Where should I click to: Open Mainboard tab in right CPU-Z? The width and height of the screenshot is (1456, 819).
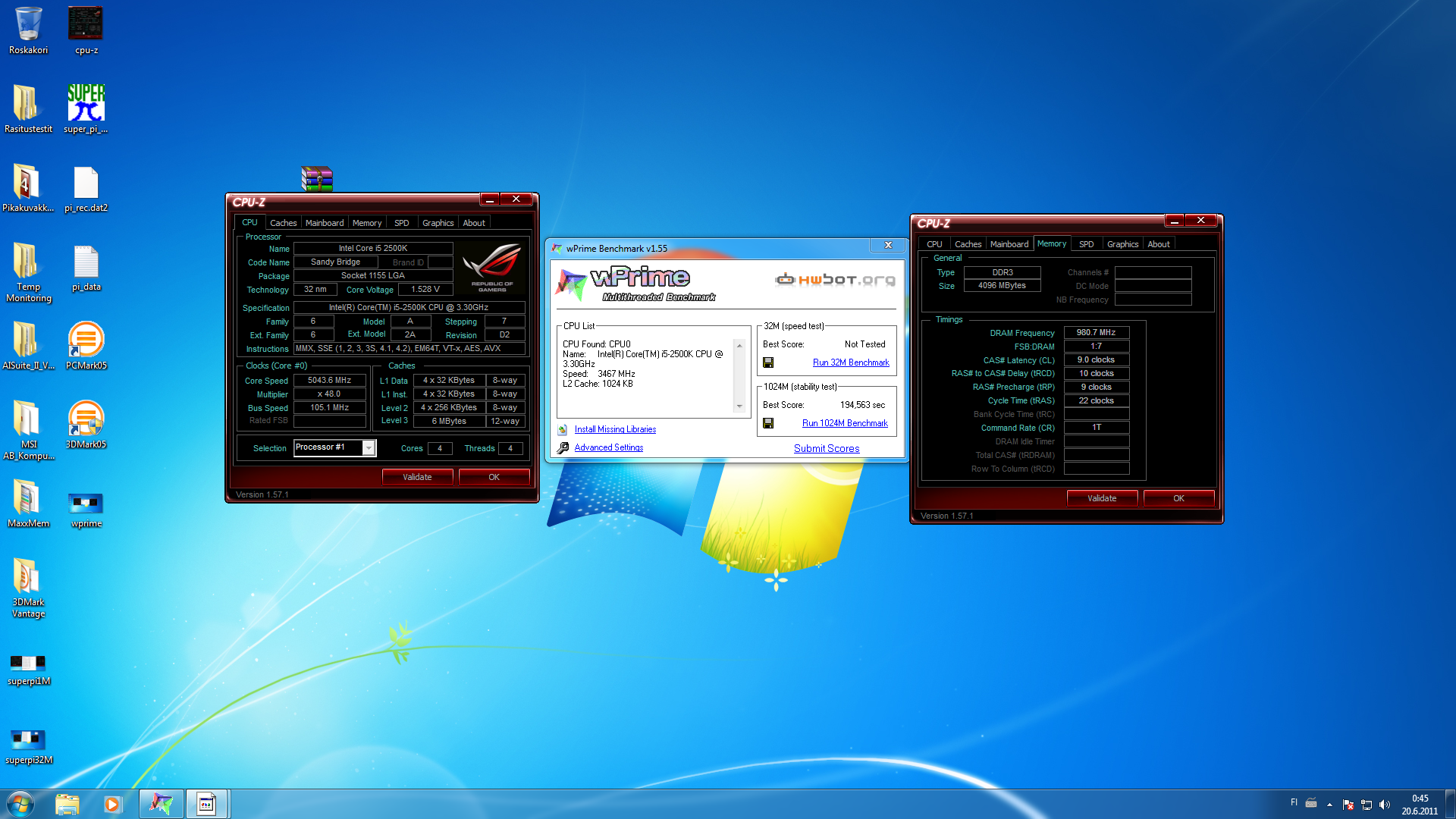[x=1009, y=244]
